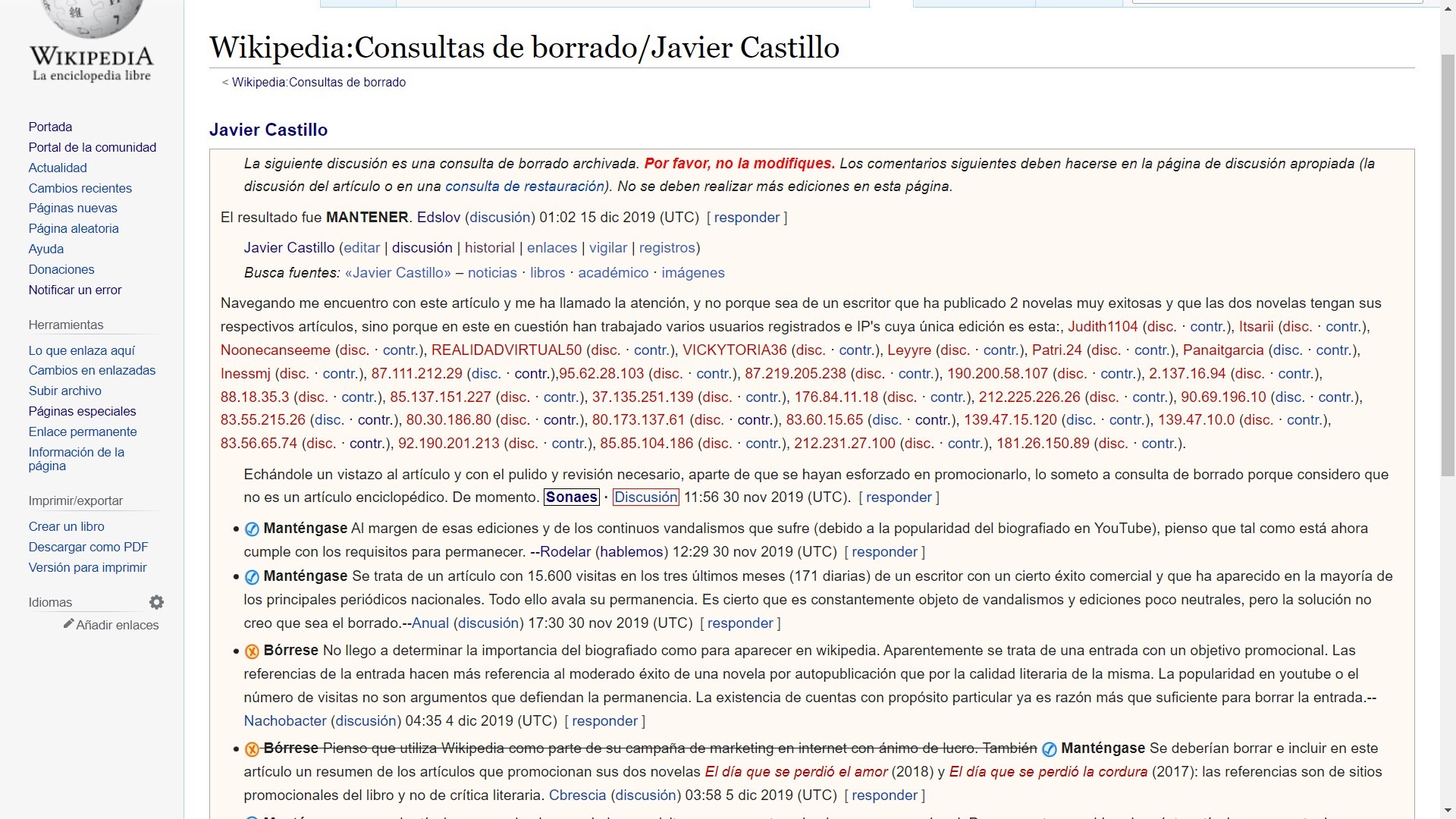Open Páginas especiales

point(83,411)
